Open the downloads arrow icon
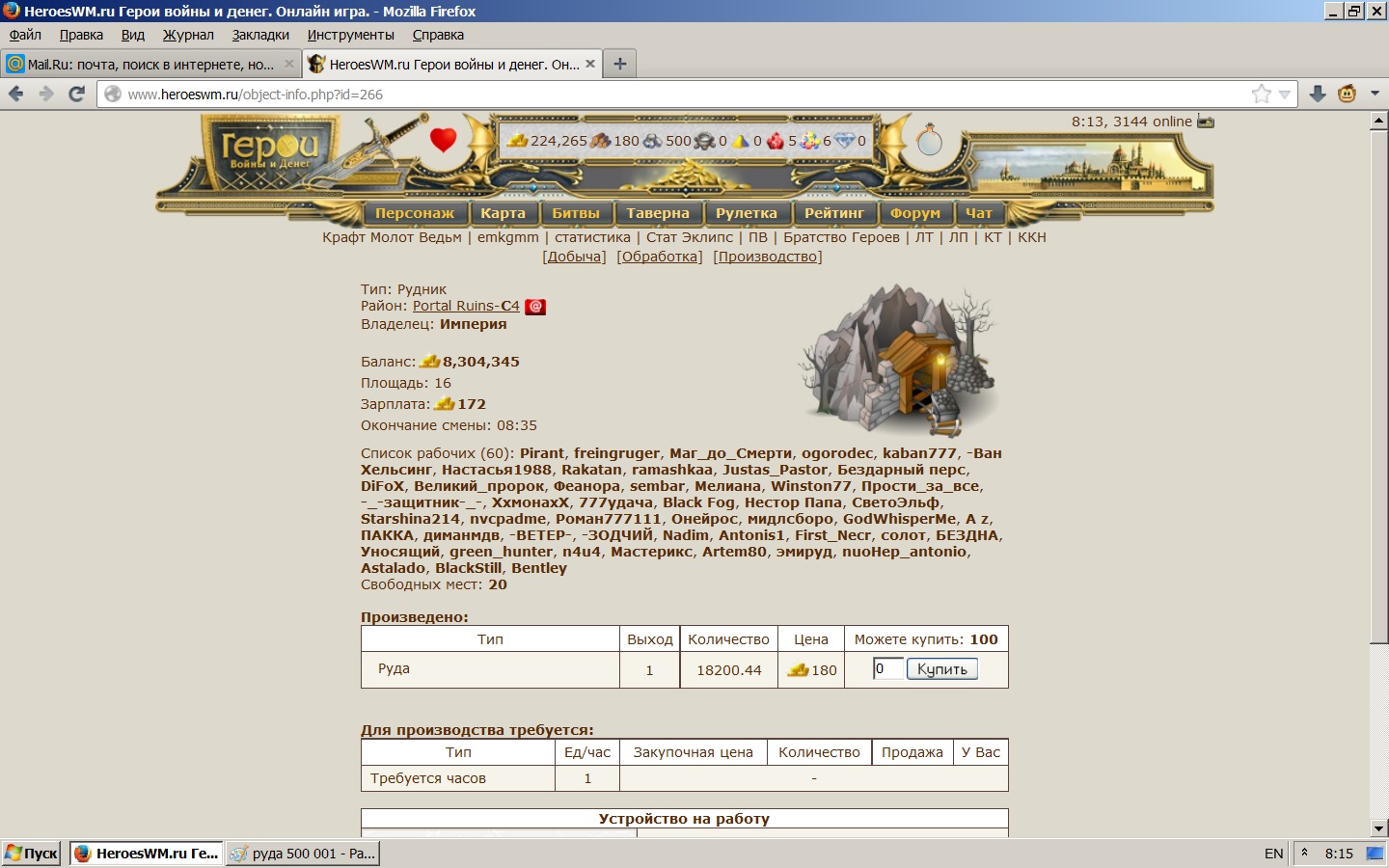This screenshot has width=1389, height=868. coord(1318,94)
